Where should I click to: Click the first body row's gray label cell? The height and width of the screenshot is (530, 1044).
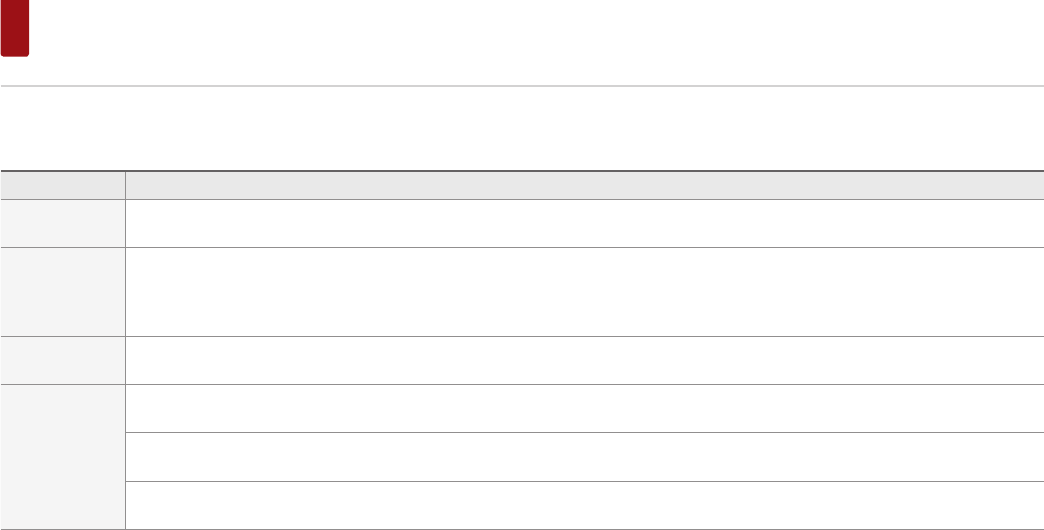(63, 223)
